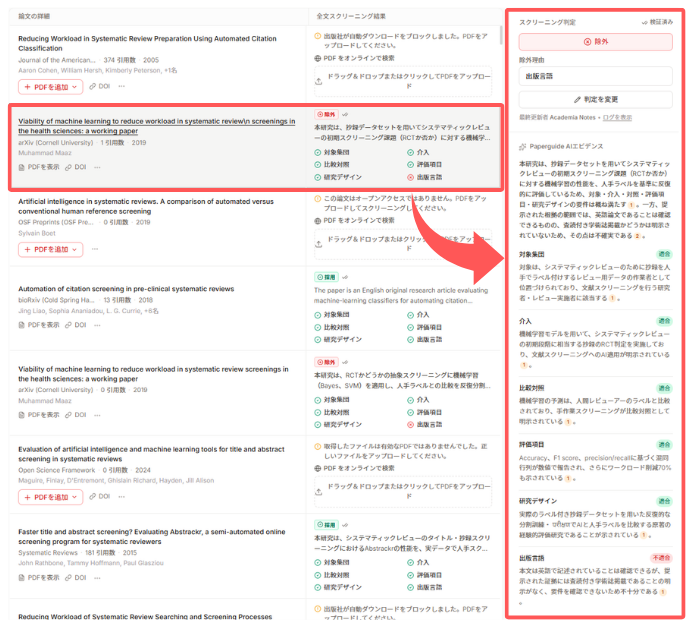Click Paperguide AIエビデンス sparkle icon
The image size is (695, 630).
523,147
